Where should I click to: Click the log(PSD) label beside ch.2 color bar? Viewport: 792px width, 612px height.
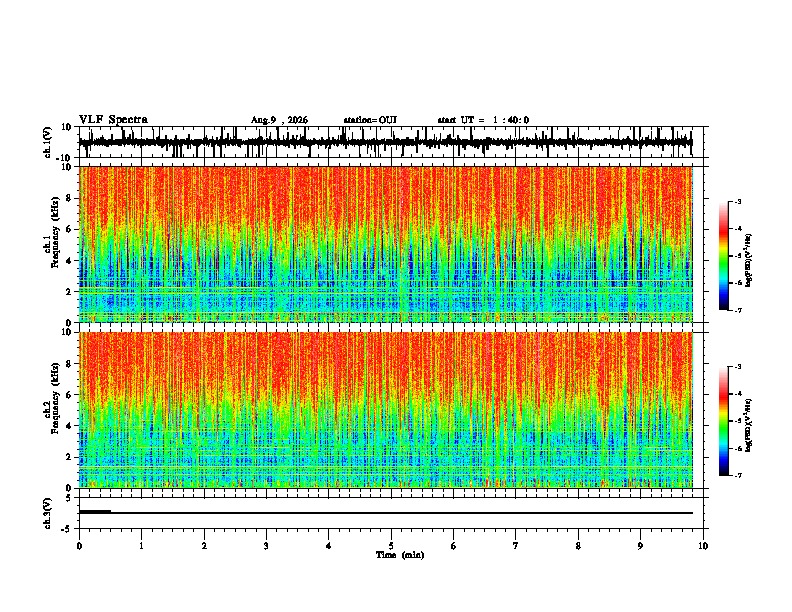tap(749, 425)
